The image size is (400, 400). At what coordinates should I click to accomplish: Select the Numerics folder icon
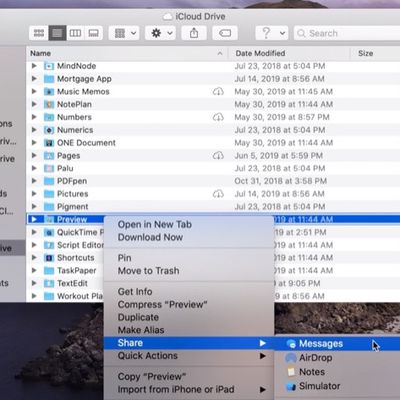tap(49, 130)
